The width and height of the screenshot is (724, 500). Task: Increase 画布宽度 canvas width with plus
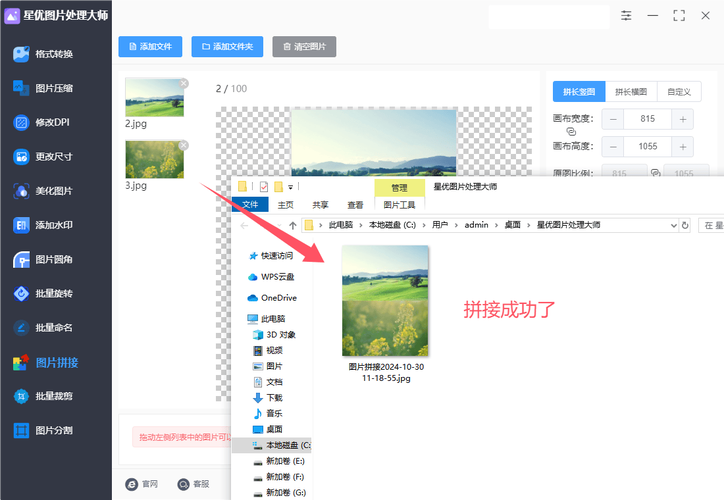[x=682, y=119]
